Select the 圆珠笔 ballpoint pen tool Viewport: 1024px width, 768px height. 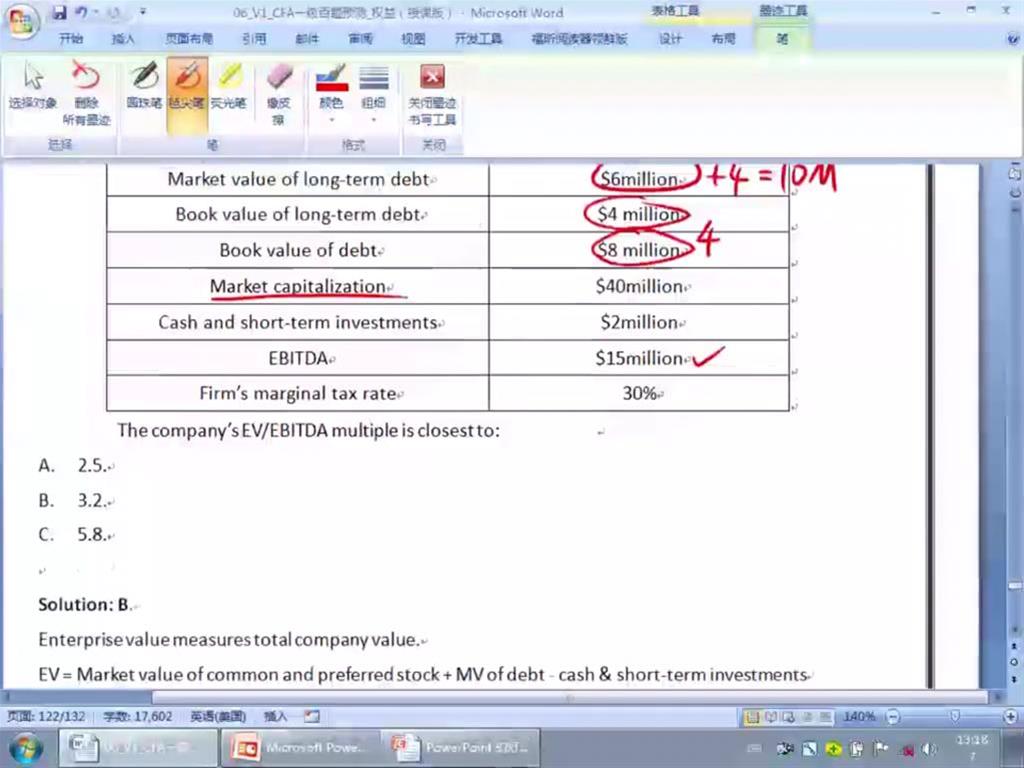(x=144, y=86)
